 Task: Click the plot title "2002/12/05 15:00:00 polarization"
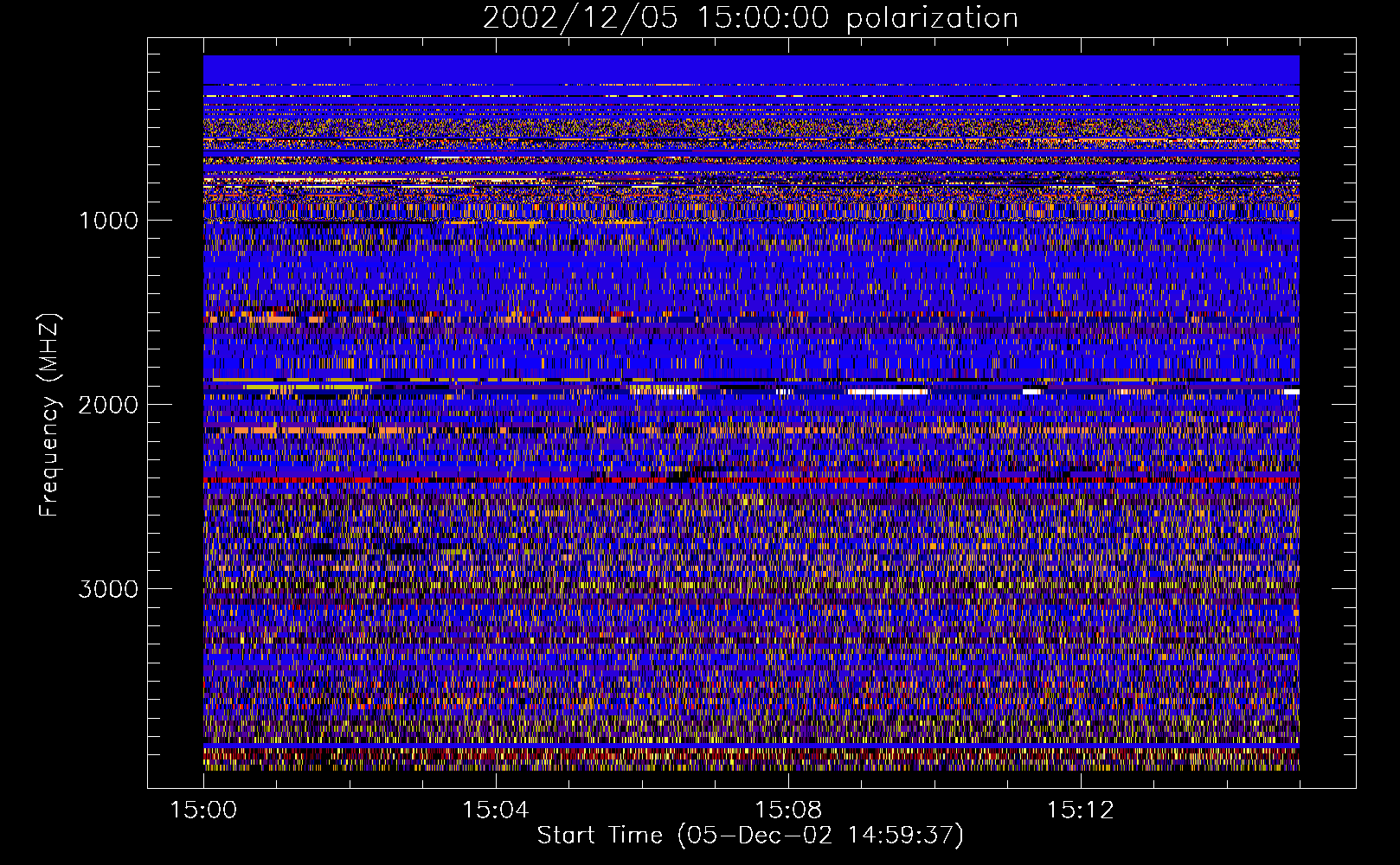pyautogui.click(x=750, y=17)
